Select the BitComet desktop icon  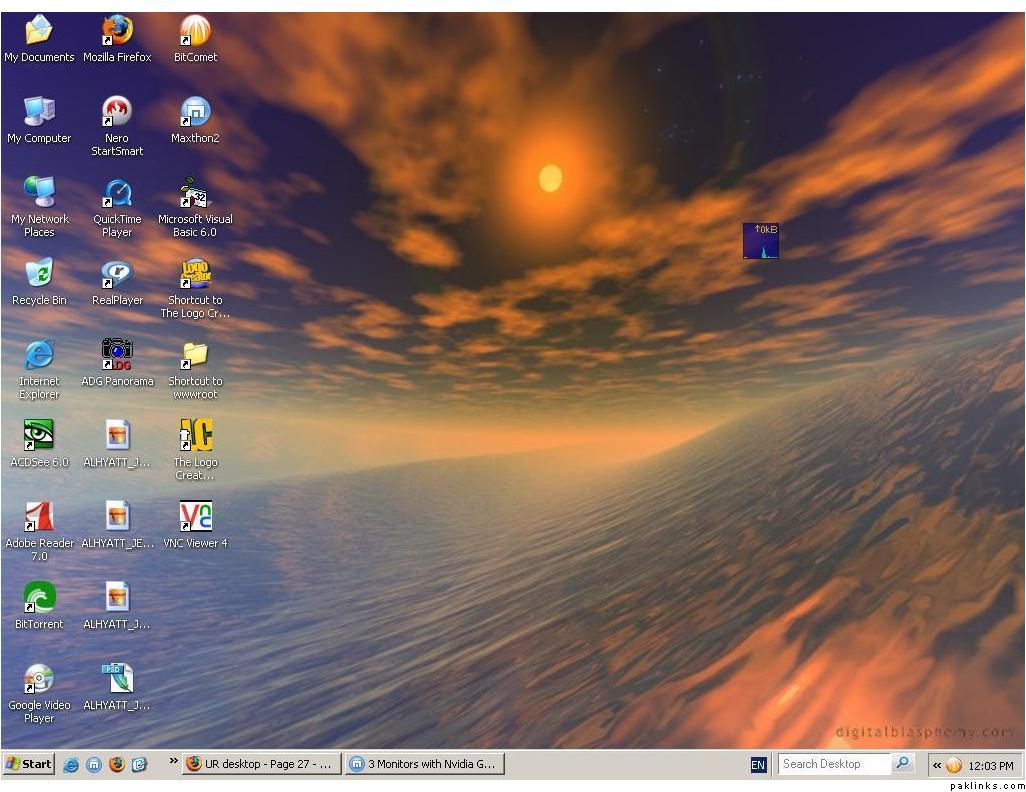[195, 32]
